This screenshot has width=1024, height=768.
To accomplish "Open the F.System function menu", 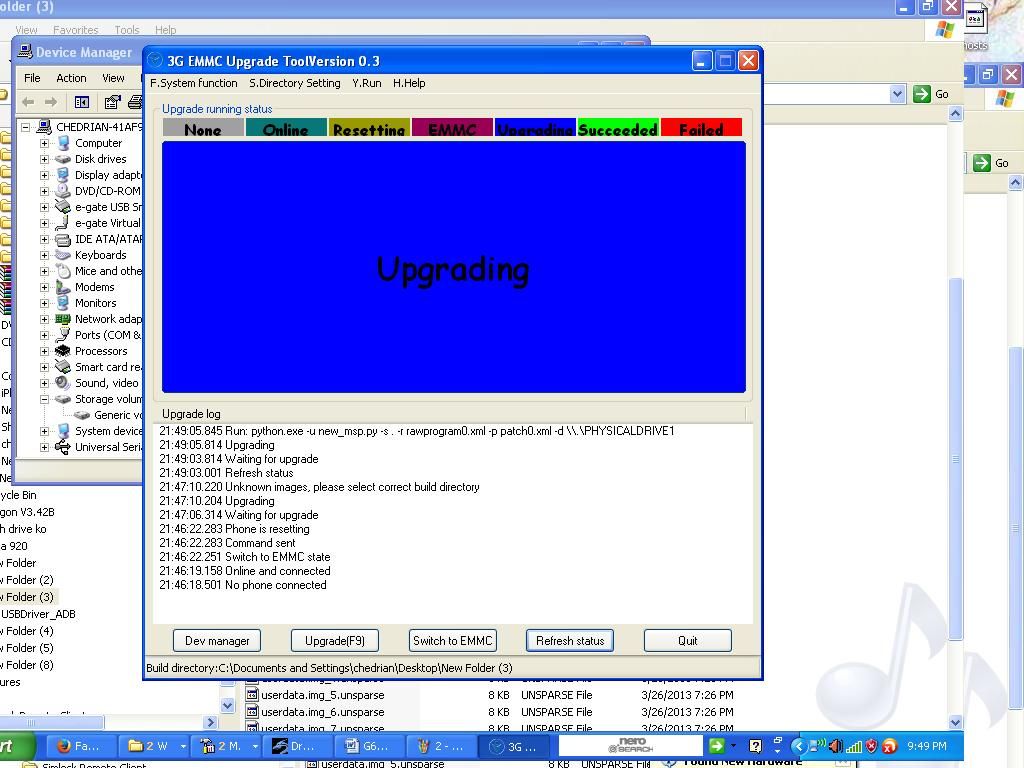I will [194, 84].
